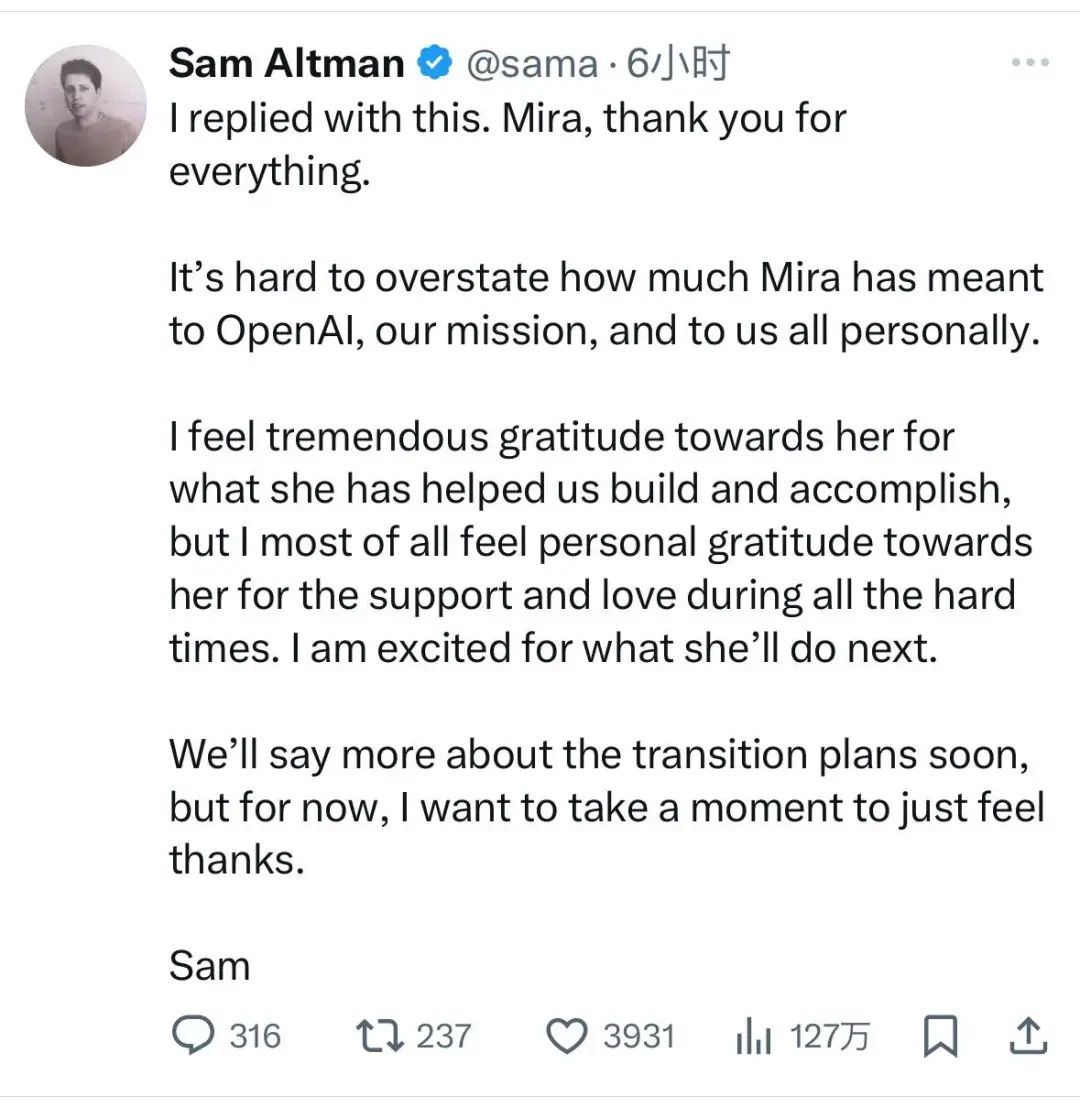The height and width of the screenshot is (1107, 1080).
Task: Click the 127万 views count
Action: (829, 1037)
